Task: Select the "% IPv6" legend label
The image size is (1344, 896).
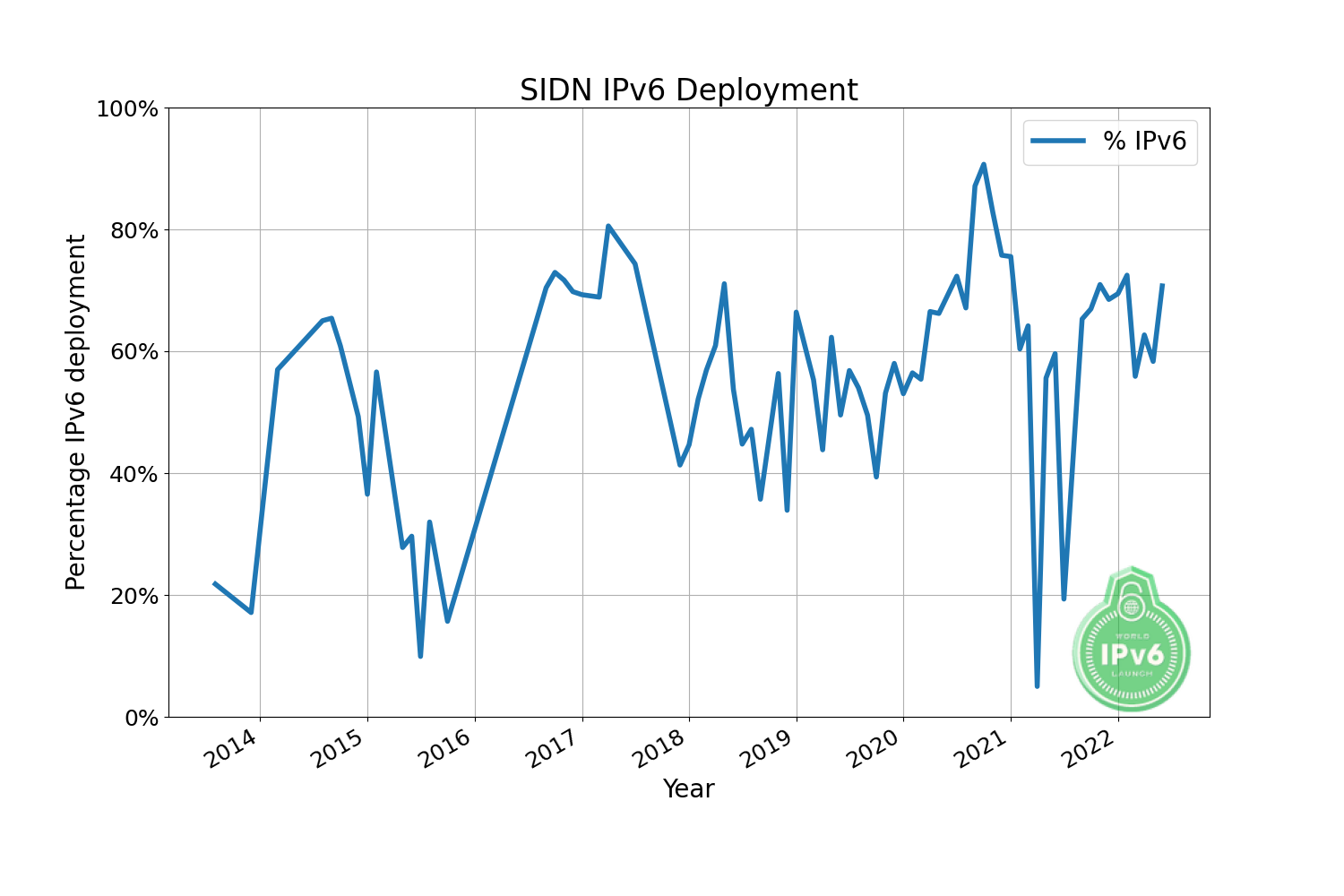Action: pyautogui.click(x=1144, y=141)
